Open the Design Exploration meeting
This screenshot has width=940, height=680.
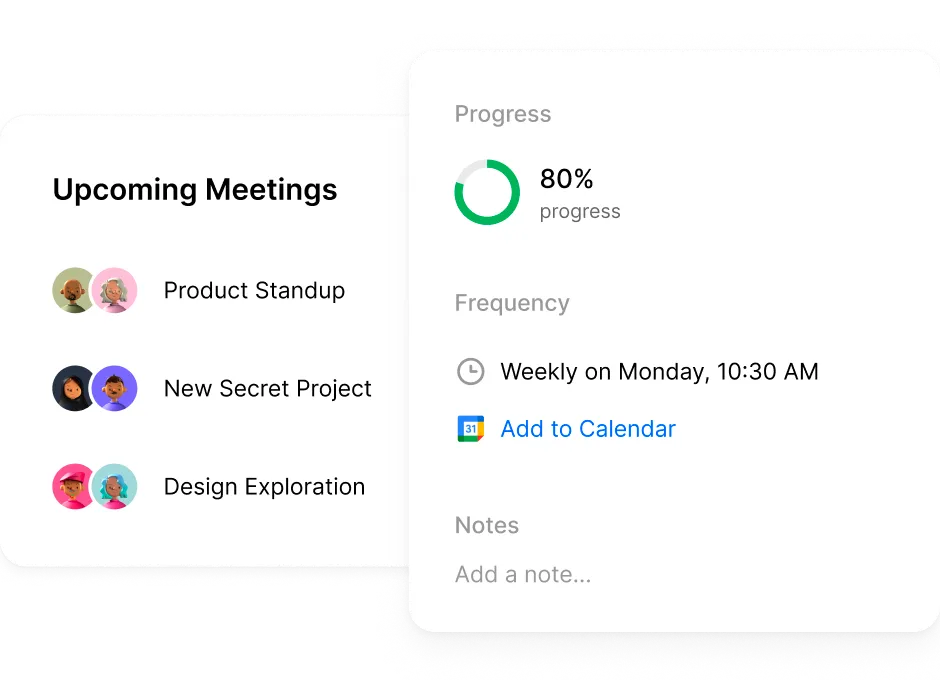(264, 487)
